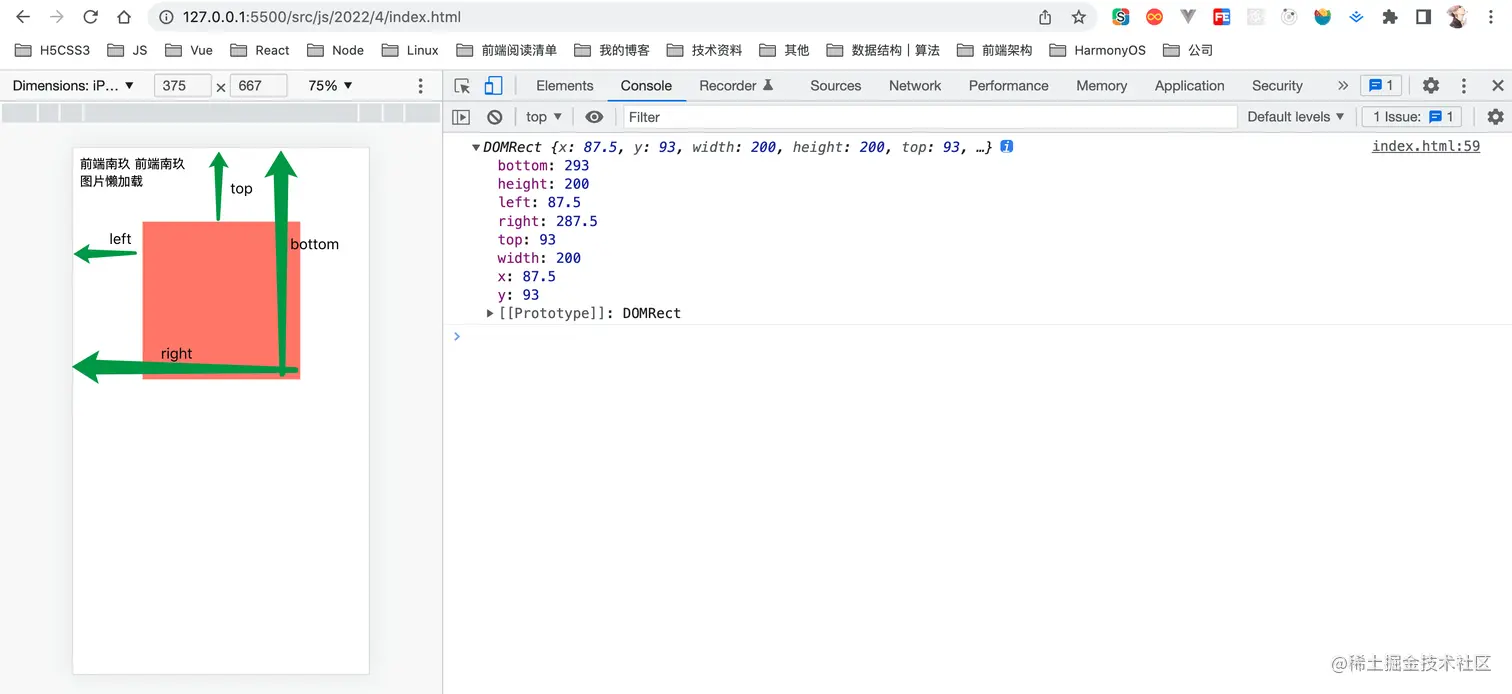This screenshot has height=694, width=1512.
Task: Open the red FE extension icon
Action: click(1221, 17)
